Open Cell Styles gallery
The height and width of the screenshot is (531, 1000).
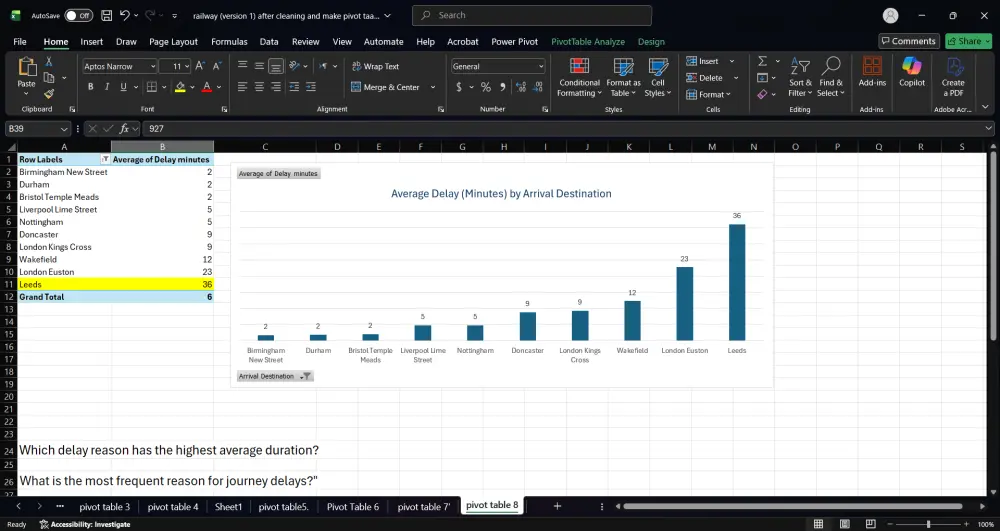pyautogui.click(x=658, y=77)
